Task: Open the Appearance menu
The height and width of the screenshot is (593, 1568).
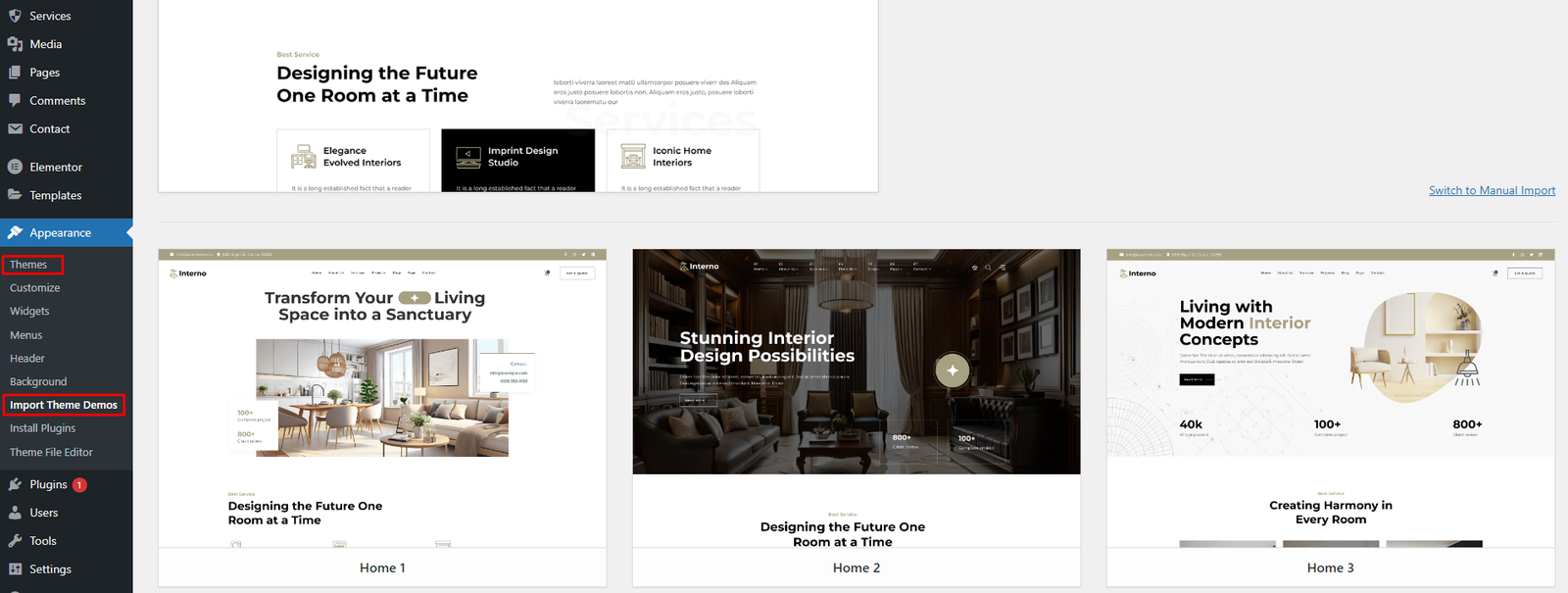Action: tap(60, 233)
